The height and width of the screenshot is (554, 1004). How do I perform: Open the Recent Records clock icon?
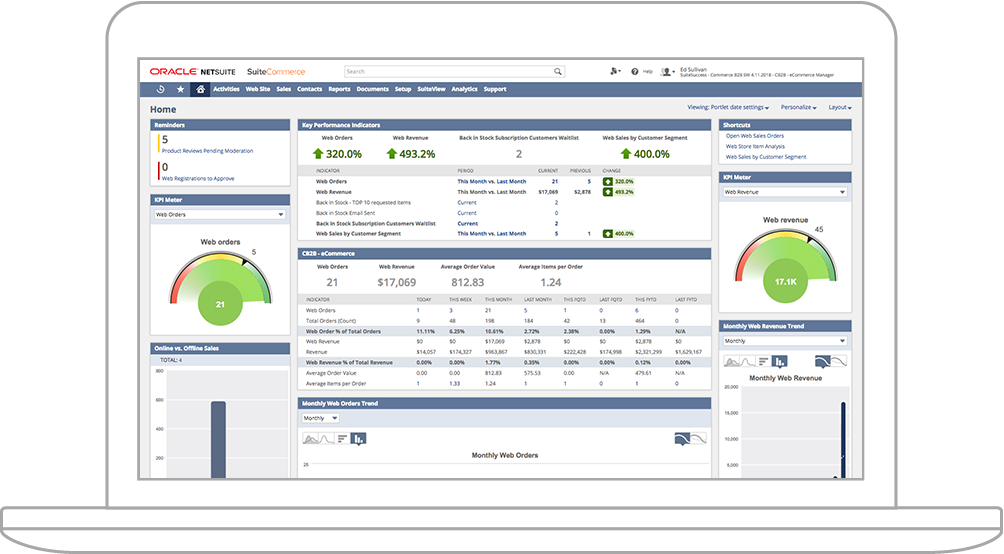pyautogui.click(x=160, y=89)
